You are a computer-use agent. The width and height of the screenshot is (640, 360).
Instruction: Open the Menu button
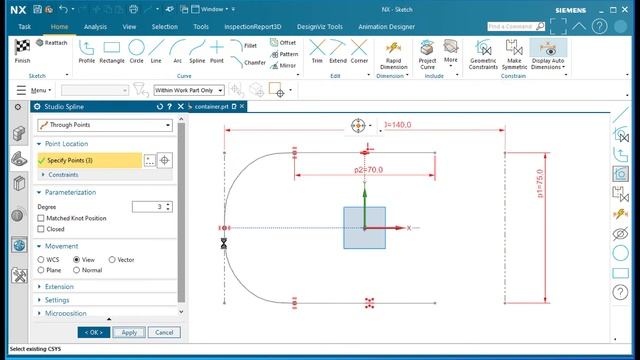34,90
